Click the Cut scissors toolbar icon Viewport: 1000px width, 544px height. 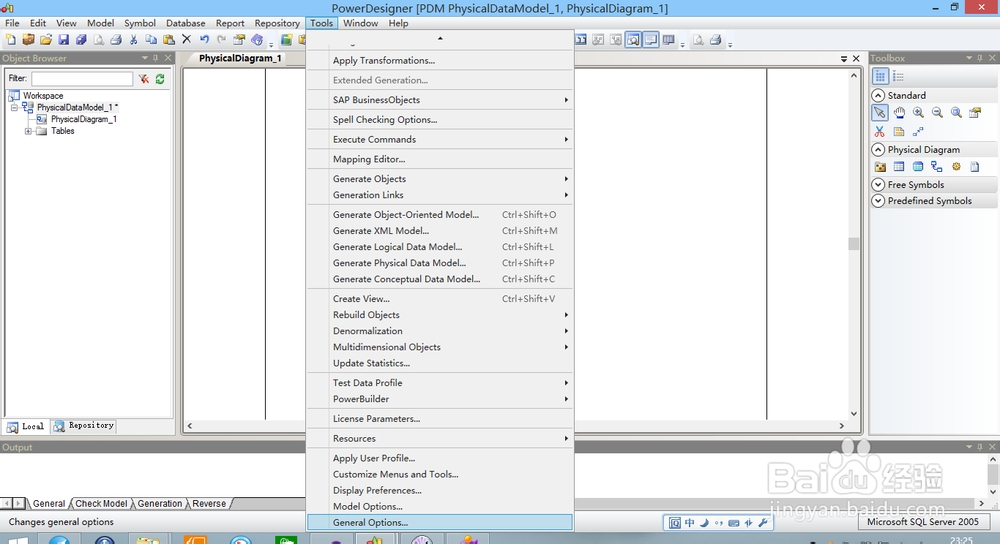coord(133,40)
